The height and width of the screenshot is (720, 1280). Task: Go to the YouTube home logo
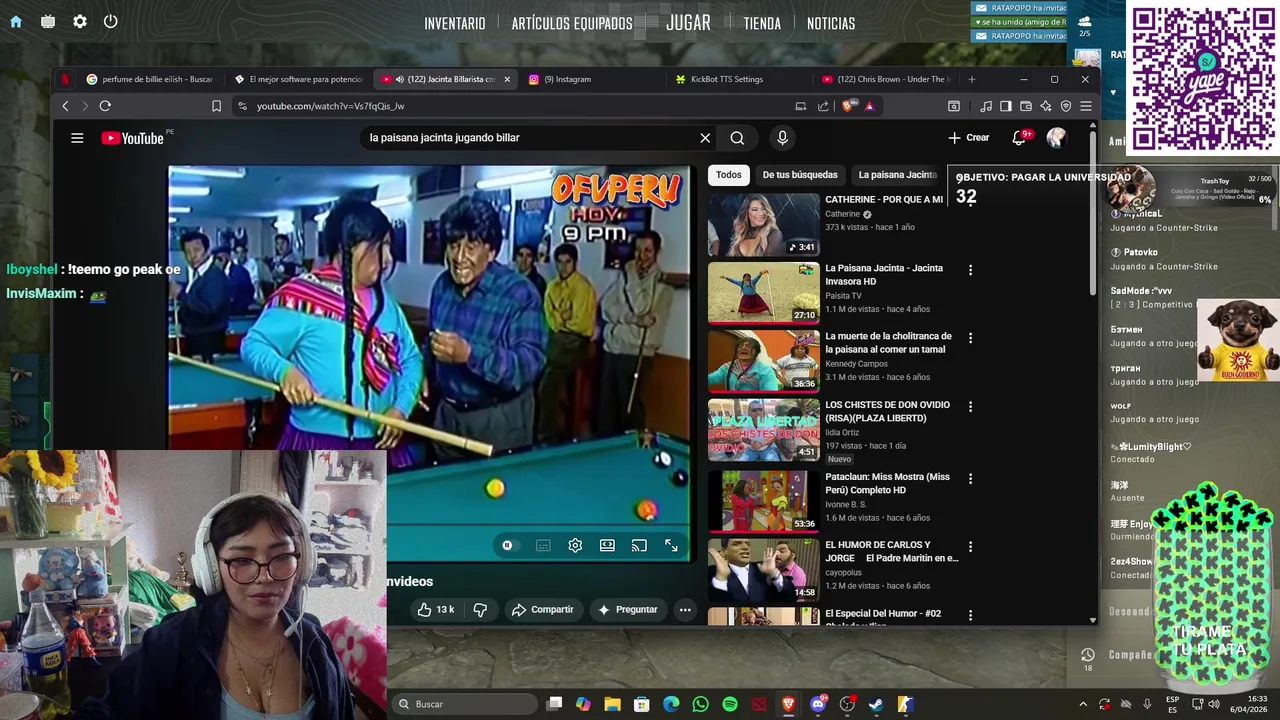click(132, 138)
